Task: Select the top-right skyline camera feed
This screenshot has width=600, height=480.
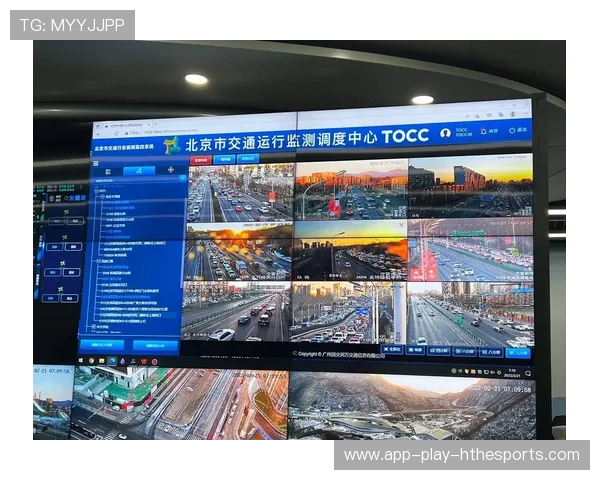Action: 471,186
